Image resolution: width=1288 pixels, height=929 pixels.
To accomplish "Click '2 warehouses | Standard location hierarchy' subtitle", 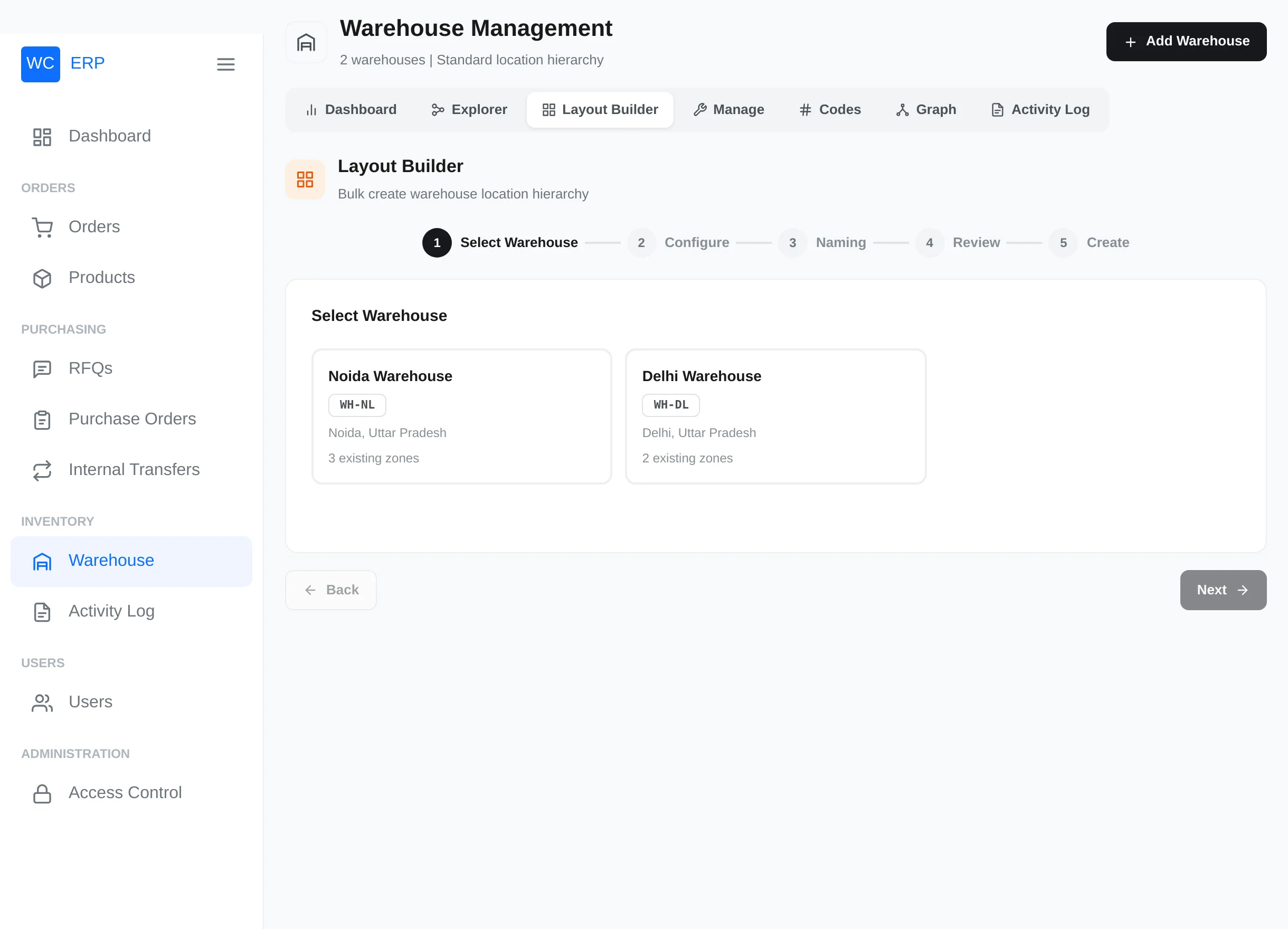I will (471, 60).
